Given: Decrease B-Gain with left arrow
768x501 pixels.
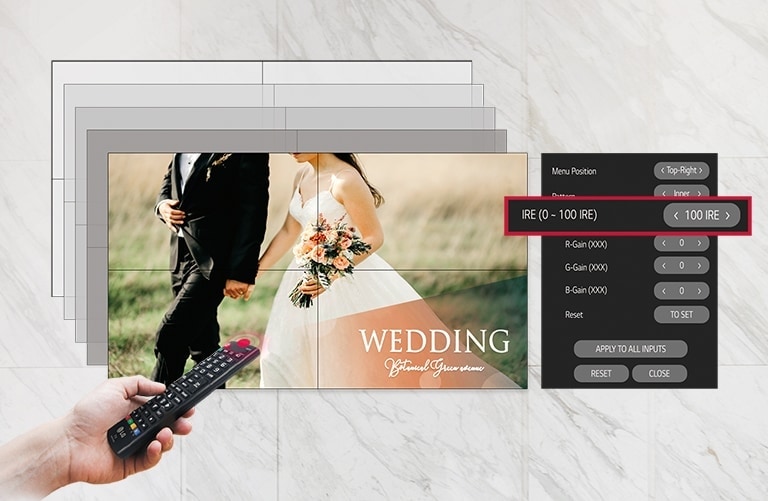Looking at the screenshot, I should tap(663, 290).
